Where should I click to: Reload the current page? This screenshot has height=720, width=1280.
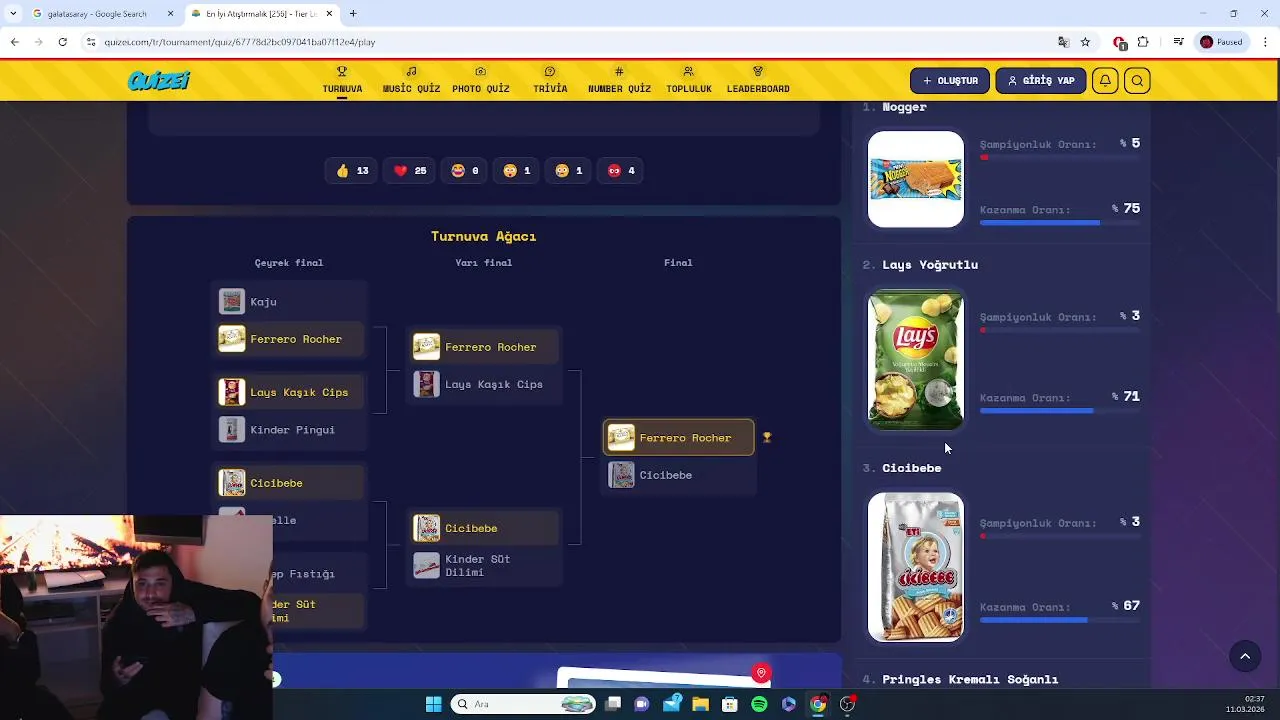[62, 42]
